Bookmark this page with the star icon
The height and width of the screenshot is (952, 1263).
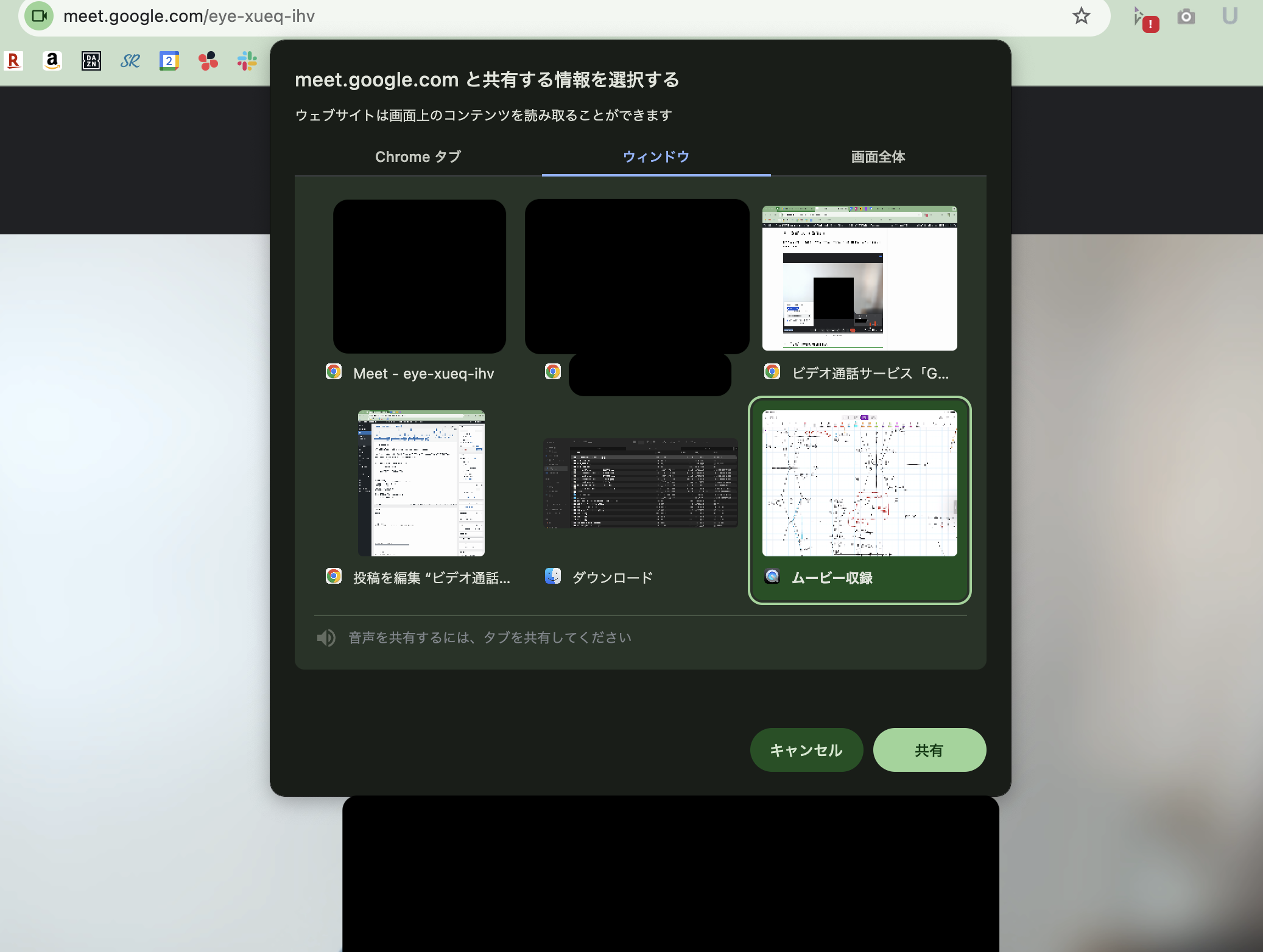click(1081, 16)
